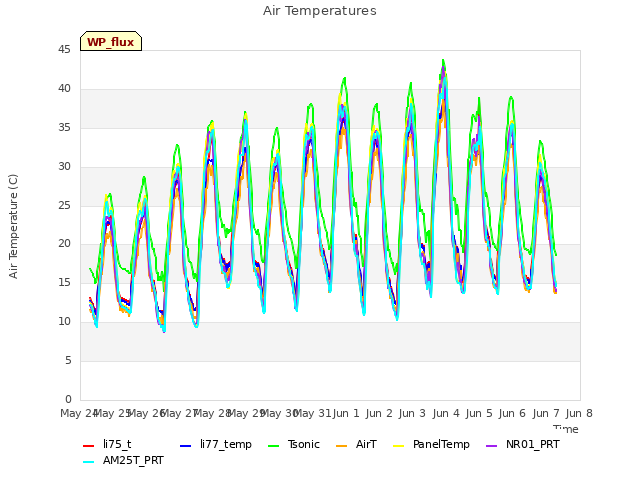This screenshot has height=480, width=640.
Task: Click the 30 y-axis tick label
Action: pos(64,167)
